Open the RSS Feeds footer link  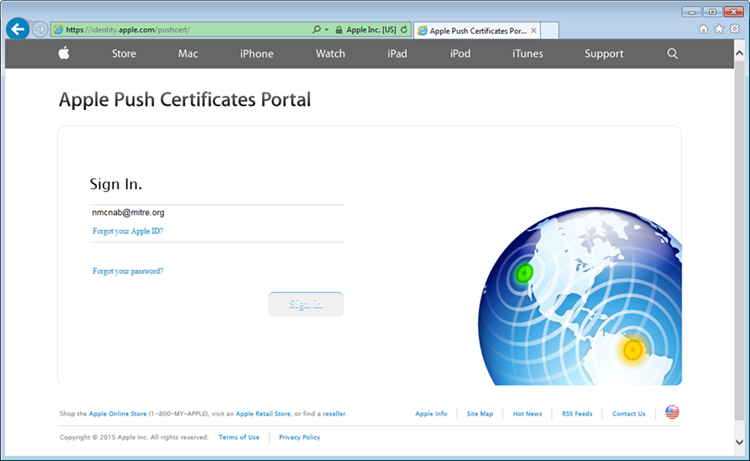point(577,414)
